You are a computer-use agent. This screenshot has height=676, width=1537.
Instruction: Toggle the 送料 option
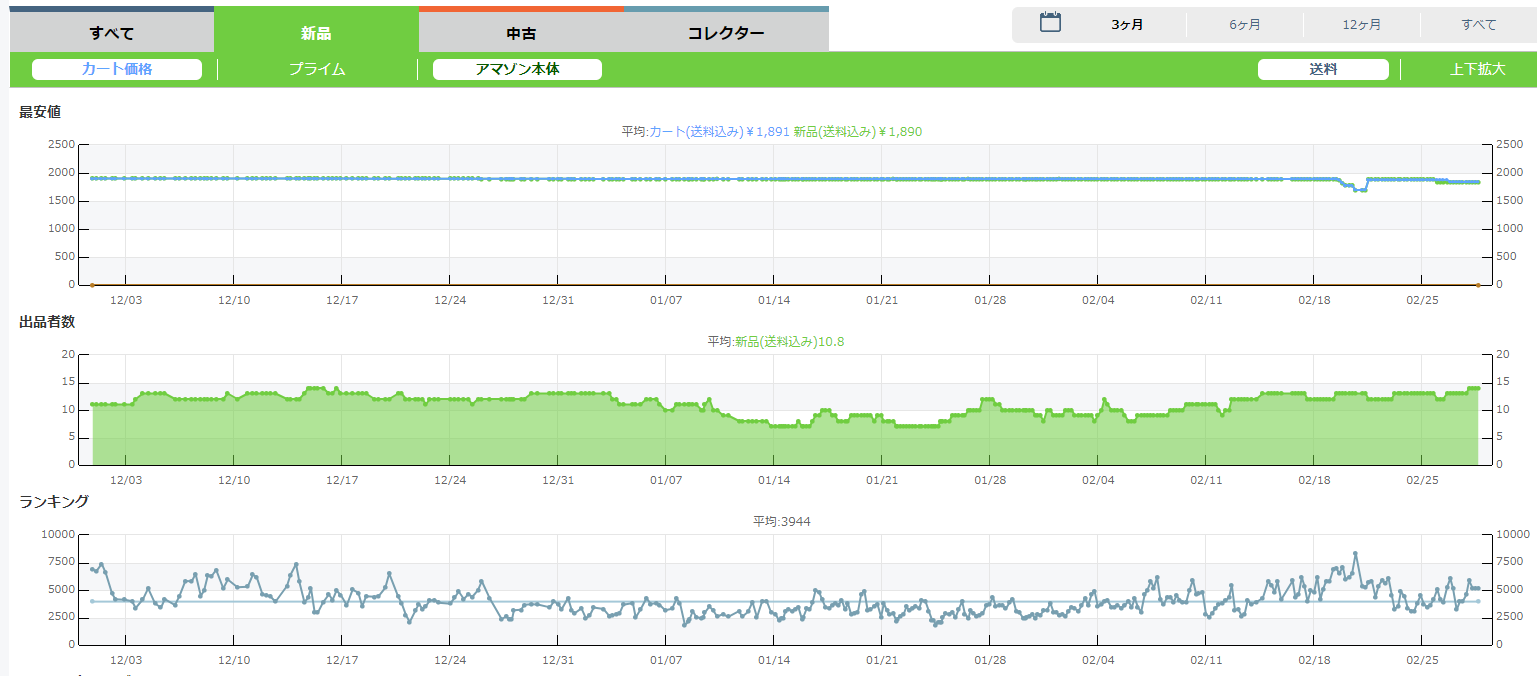pos(1323,69)
